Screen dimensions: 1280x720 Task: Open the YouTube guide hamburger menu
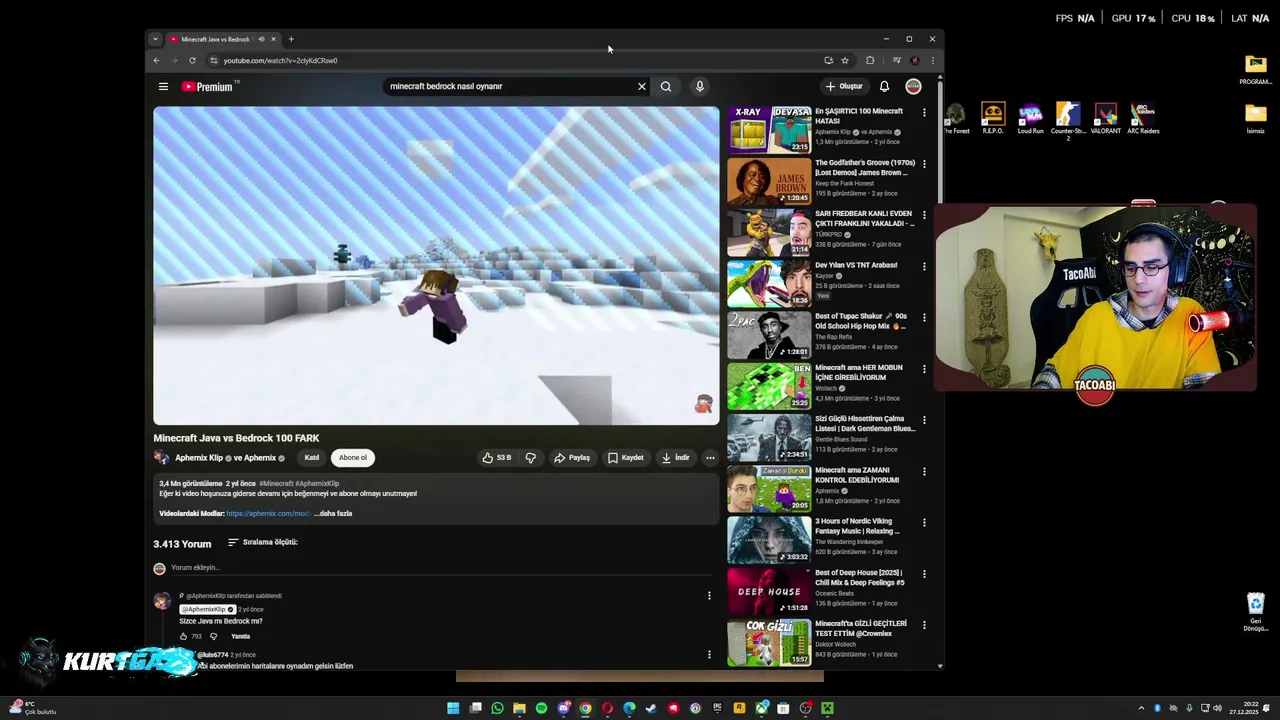tap(163, 87)
